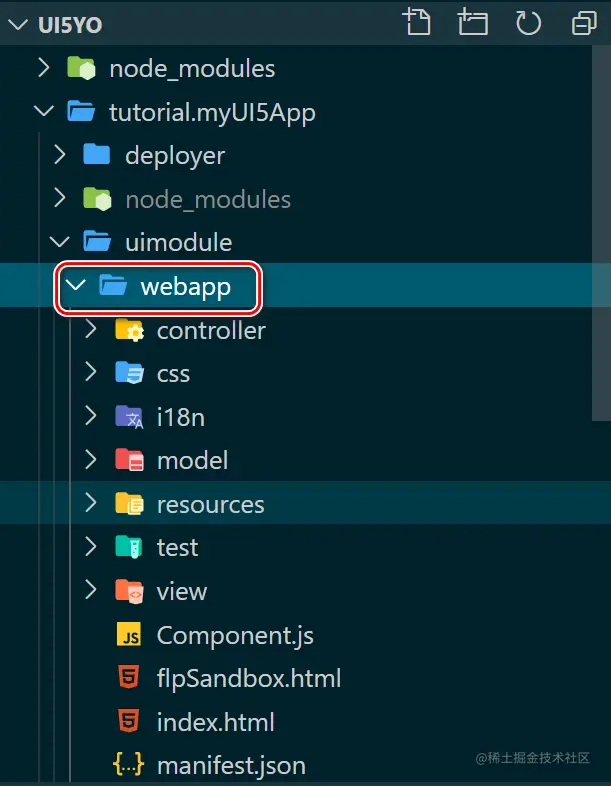Screen dimensions: 611x786
Task: Click the uimodule open folder icon
Action: coord(97,242)
